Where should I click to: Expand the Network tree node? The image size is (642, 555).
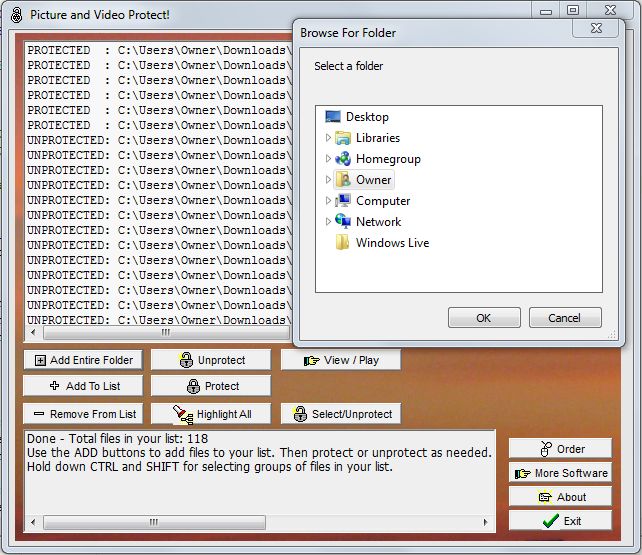328,222
